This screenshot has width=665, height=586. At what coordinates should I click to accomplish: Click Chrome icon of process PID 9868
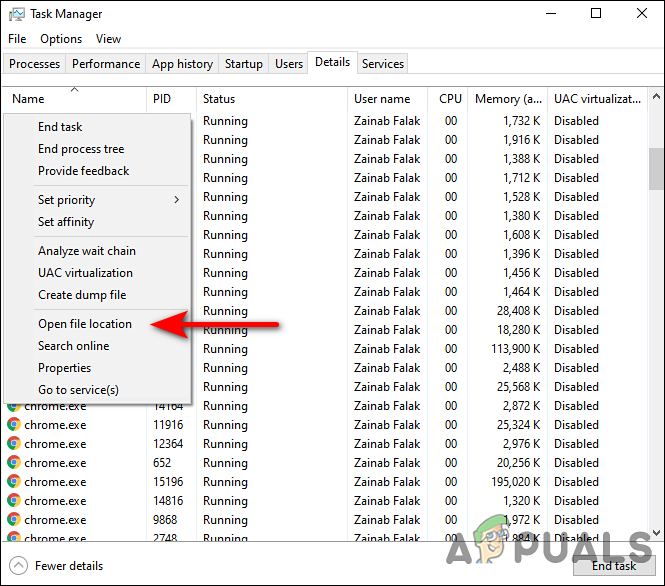click(14, 519)
